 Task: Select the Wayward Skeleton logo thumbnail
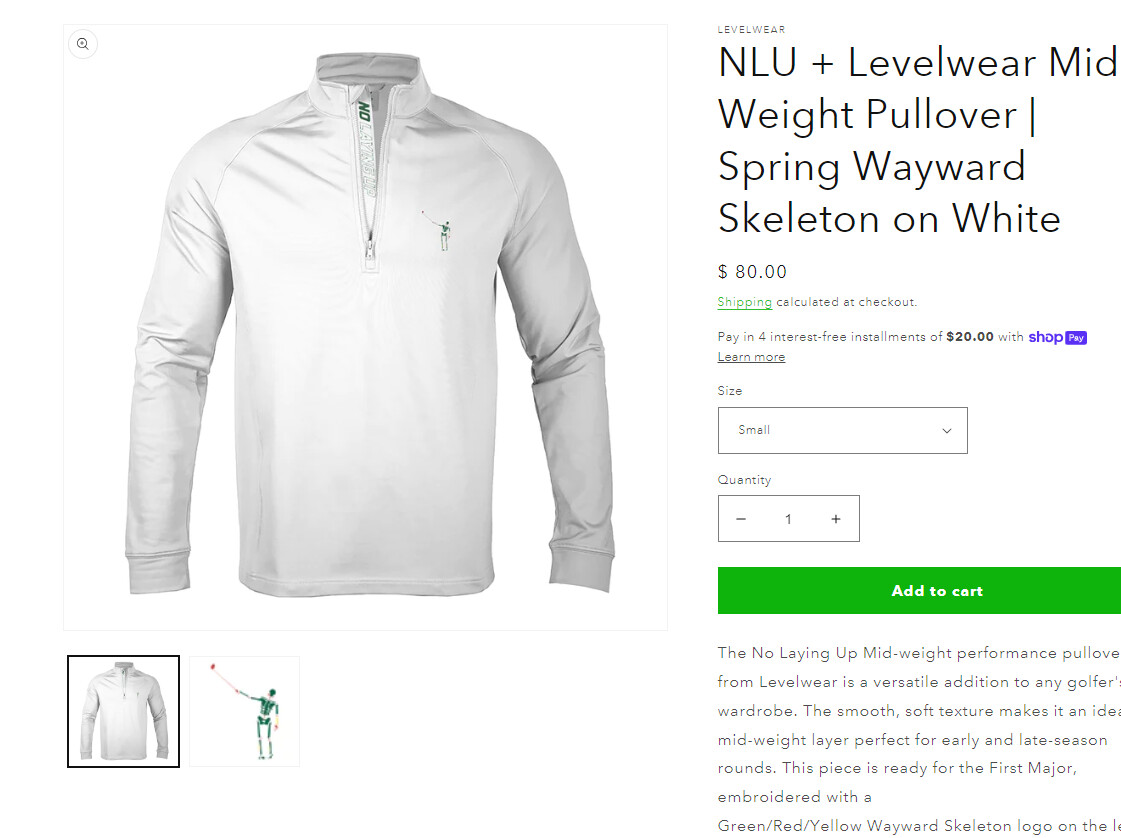tap(245, 711)
